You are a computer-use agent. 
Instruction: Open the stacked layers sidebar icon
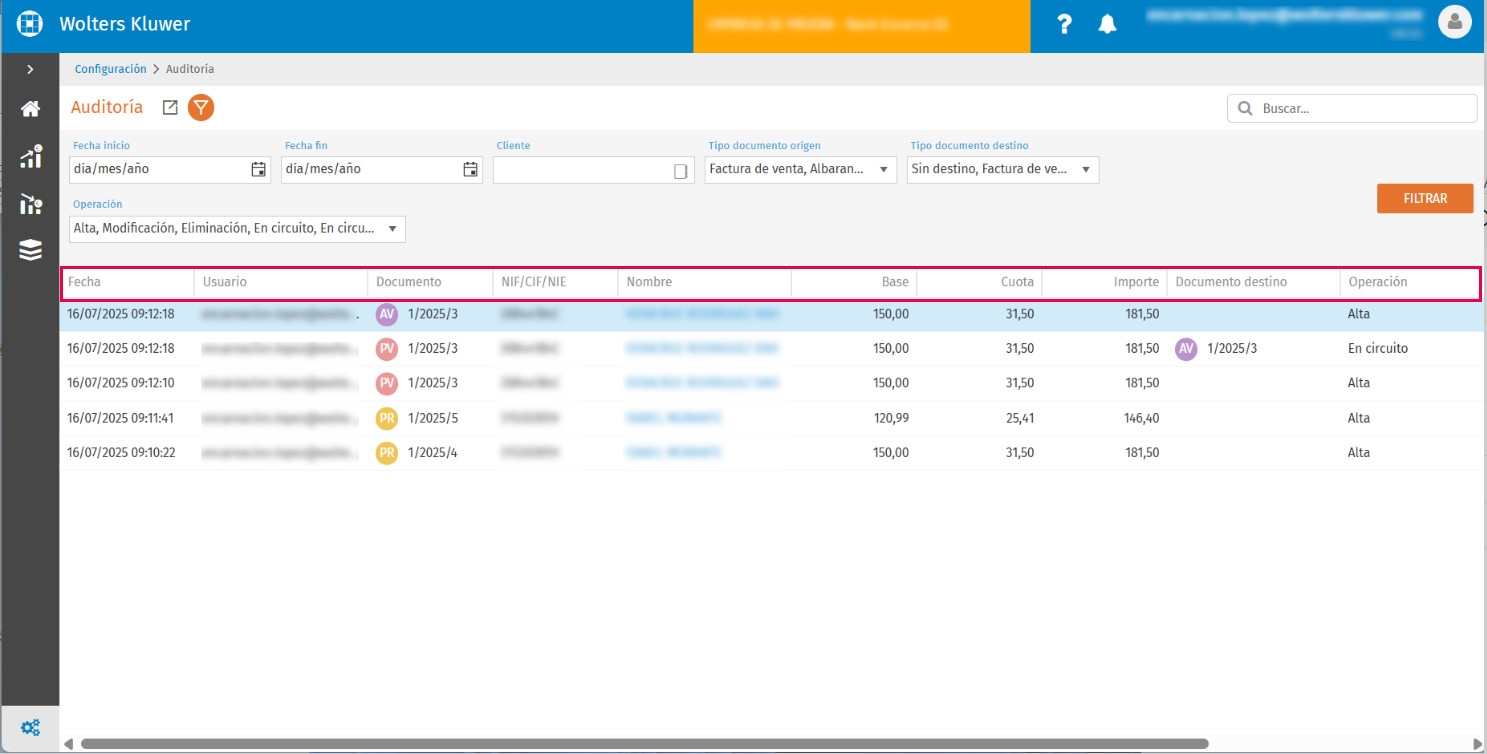point(30,250)
